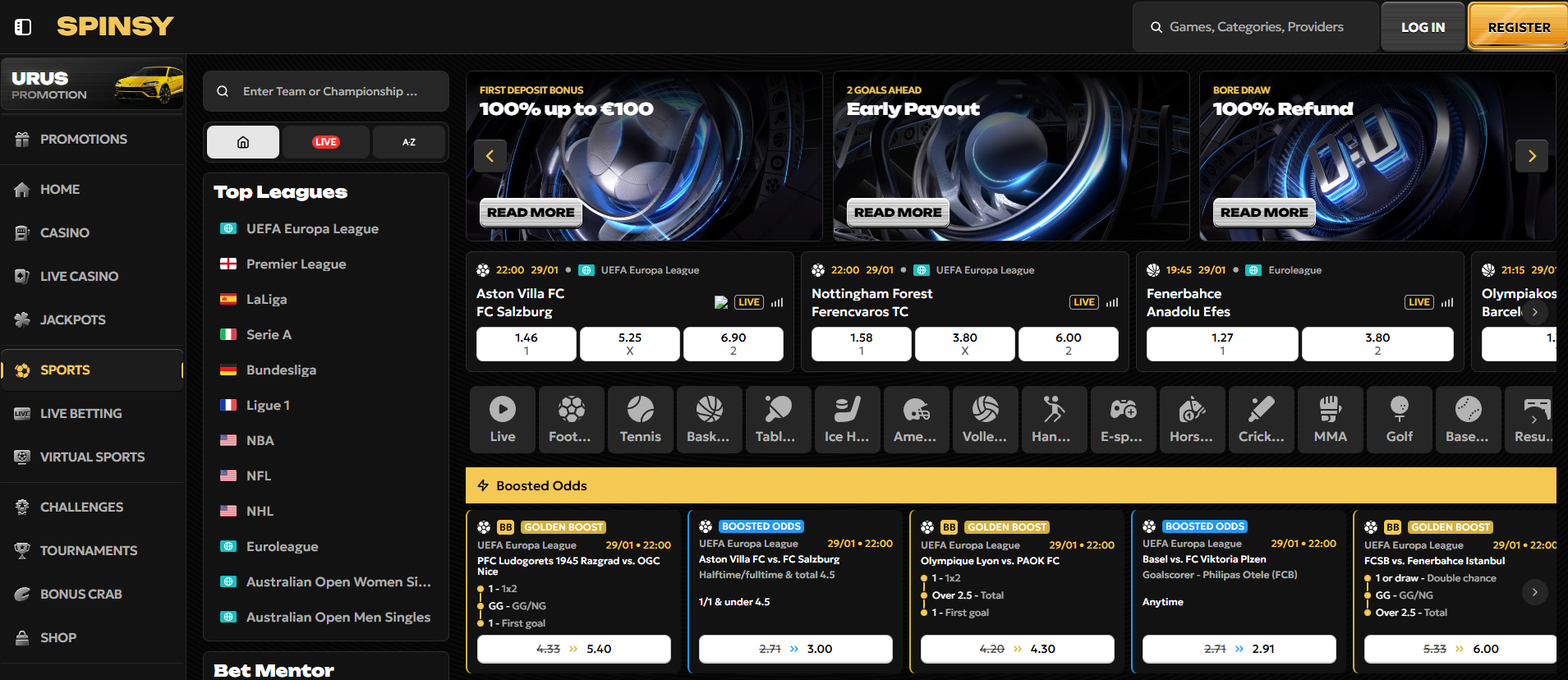Screen dimensions: 1568x680
Task: Select the MMA sport icon
Action: [1331, 420]
